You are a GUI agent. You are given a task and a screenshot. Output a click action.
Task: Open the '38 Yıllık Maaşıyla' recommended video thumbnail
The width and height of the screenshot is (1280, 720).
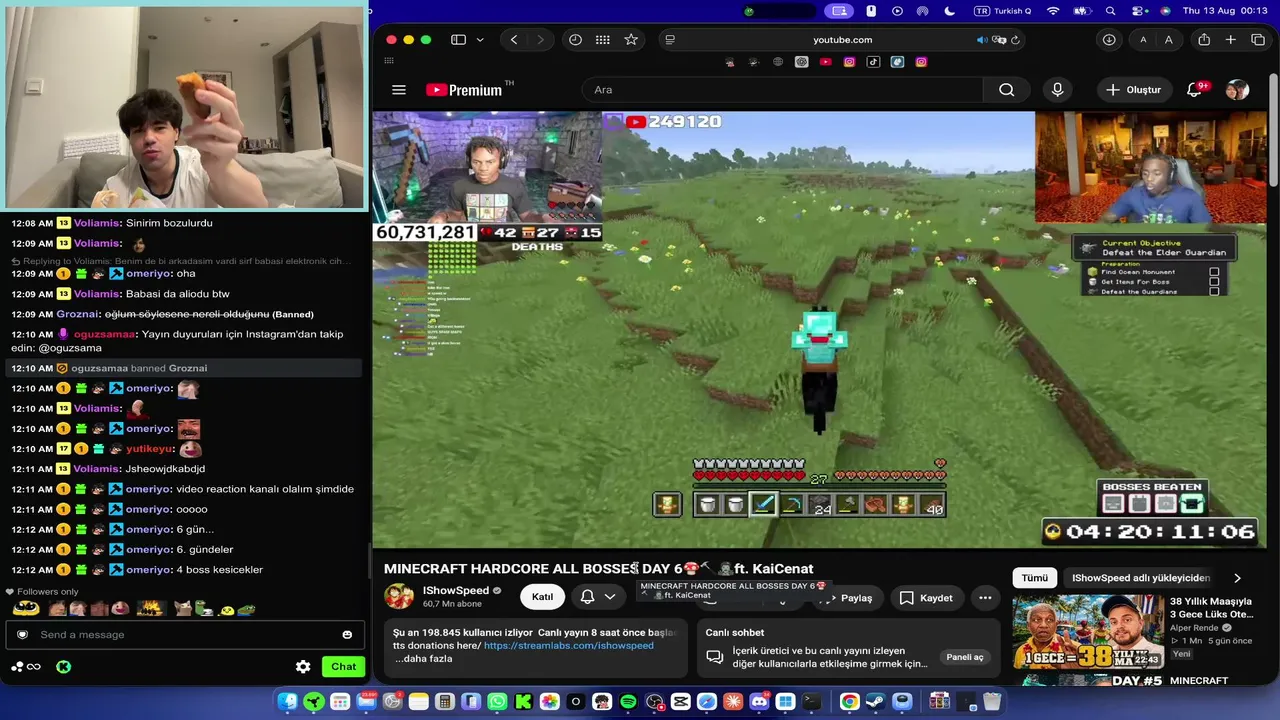click(1088, 633)
